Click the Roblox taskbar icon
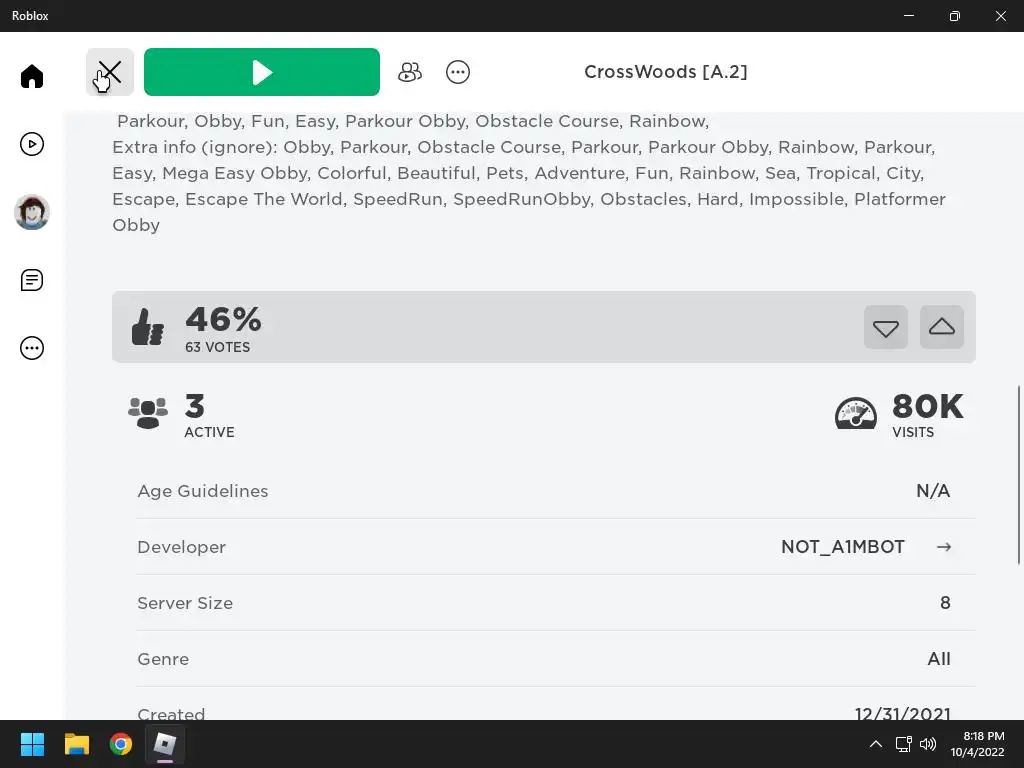This screenshot has width=1024, height=768. point(165,744)
